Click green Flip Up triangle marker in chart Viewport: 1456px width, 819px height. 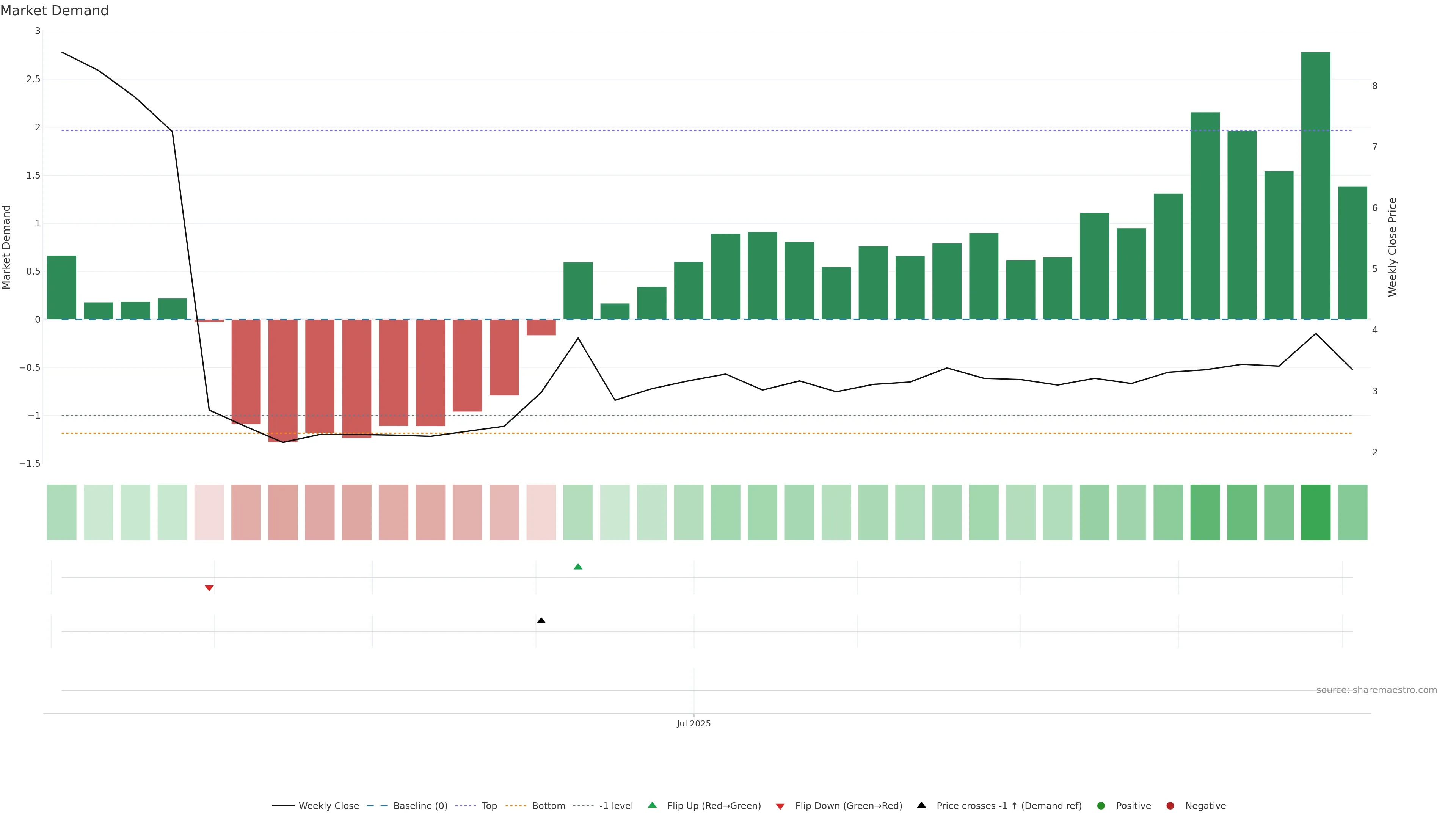pos(577,566)
